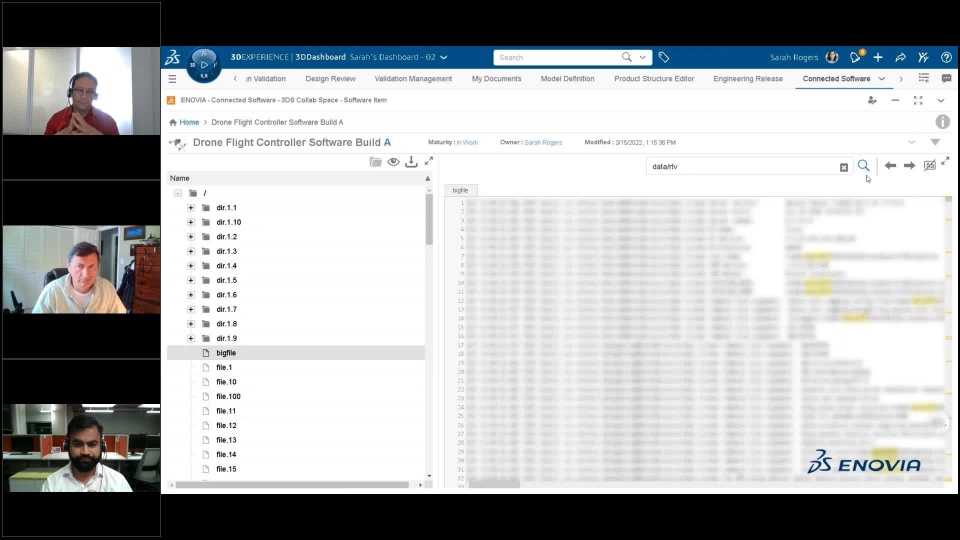Maximize the ENOVIA widget

pyautogui.click(x=918, y=100)
